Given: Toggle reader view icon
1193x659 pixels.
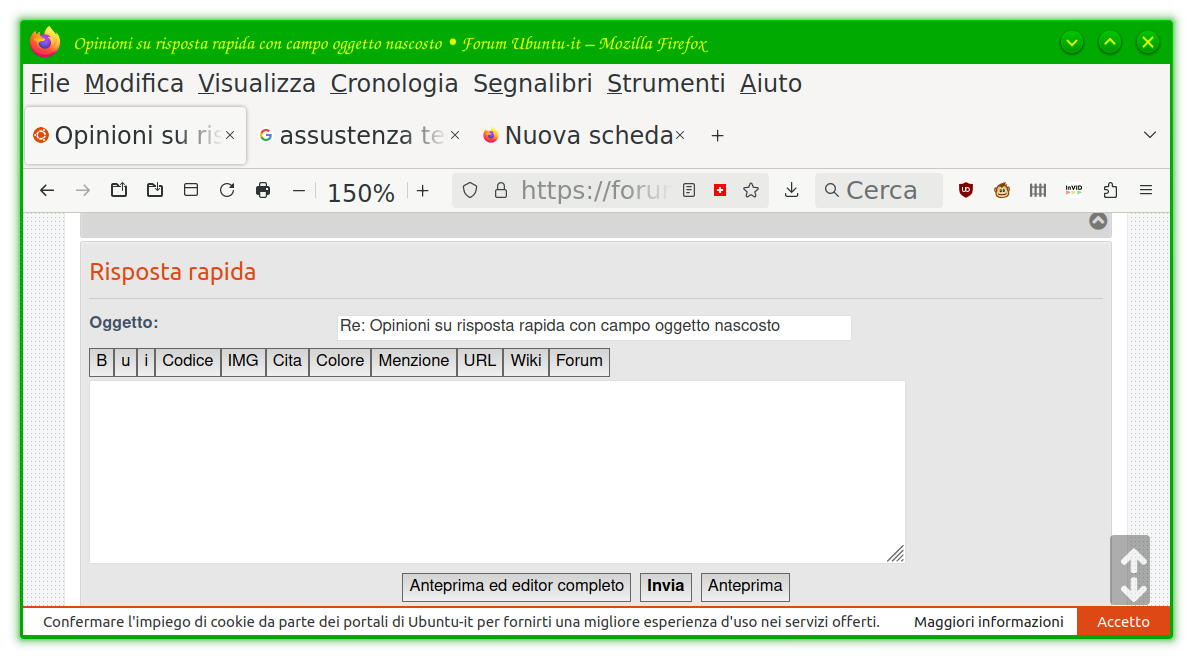Looking at the screenshot, I should (689, 190).
